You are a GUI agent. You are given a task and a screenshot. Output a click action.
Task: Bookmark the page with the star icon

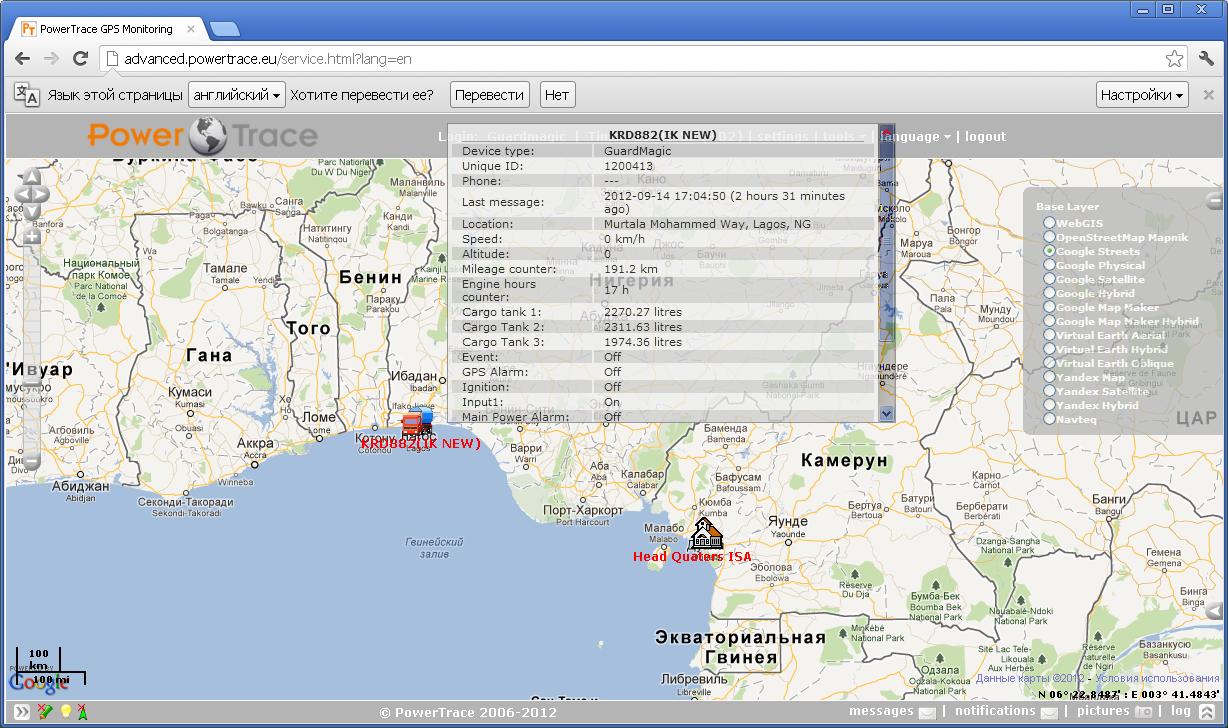1174,59
